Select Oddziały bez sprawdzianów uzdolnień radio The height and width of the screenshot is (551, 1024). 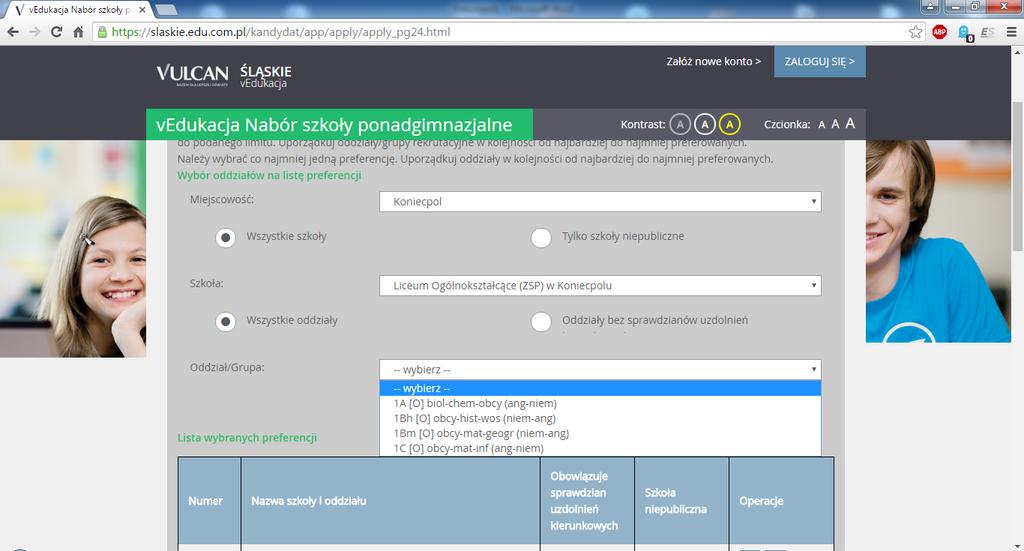(x=541, y=322)
